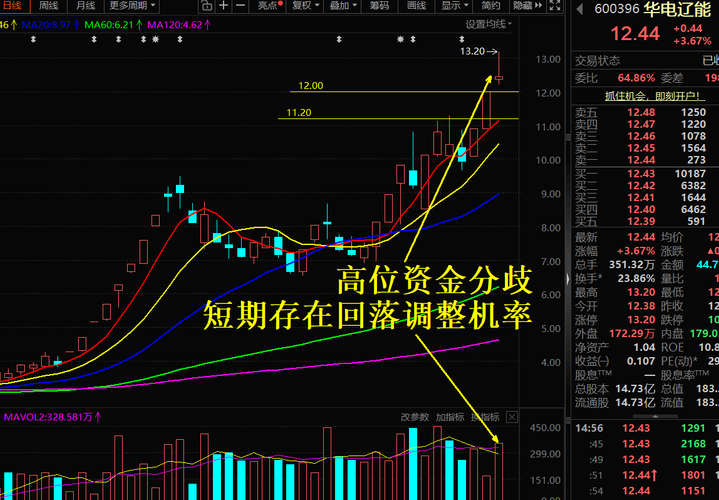This screenshot has width=719, height=500.
Task: Click the 总手 351.32万 value
Action: (631, 265)
